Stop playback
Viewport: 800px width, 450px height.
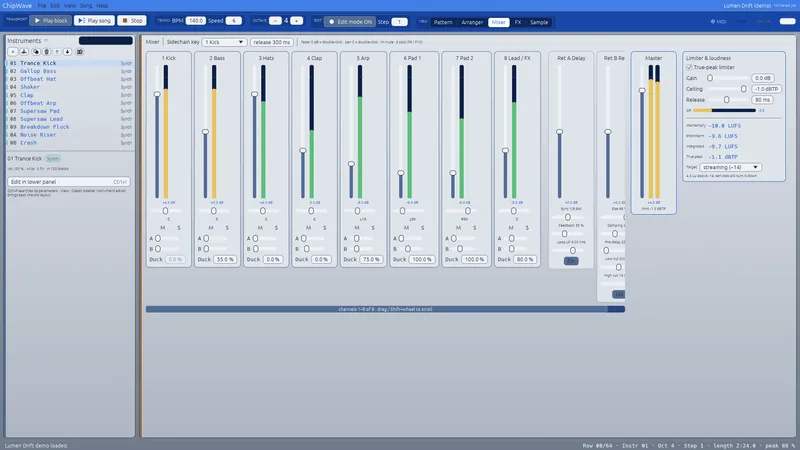[x=132, y=20]
